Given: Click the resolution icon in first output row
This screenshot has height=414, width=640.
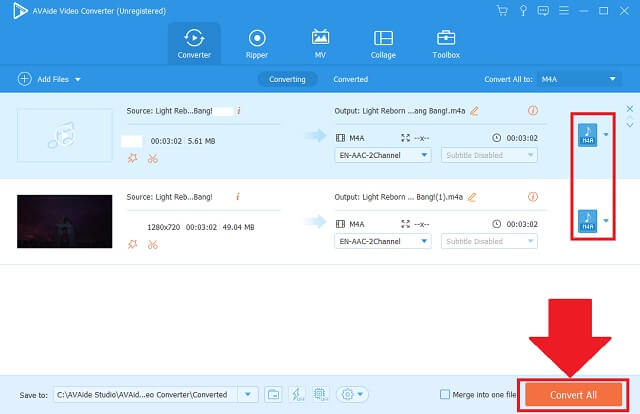Looking at the screenshot, I should (x=405, y=138).
